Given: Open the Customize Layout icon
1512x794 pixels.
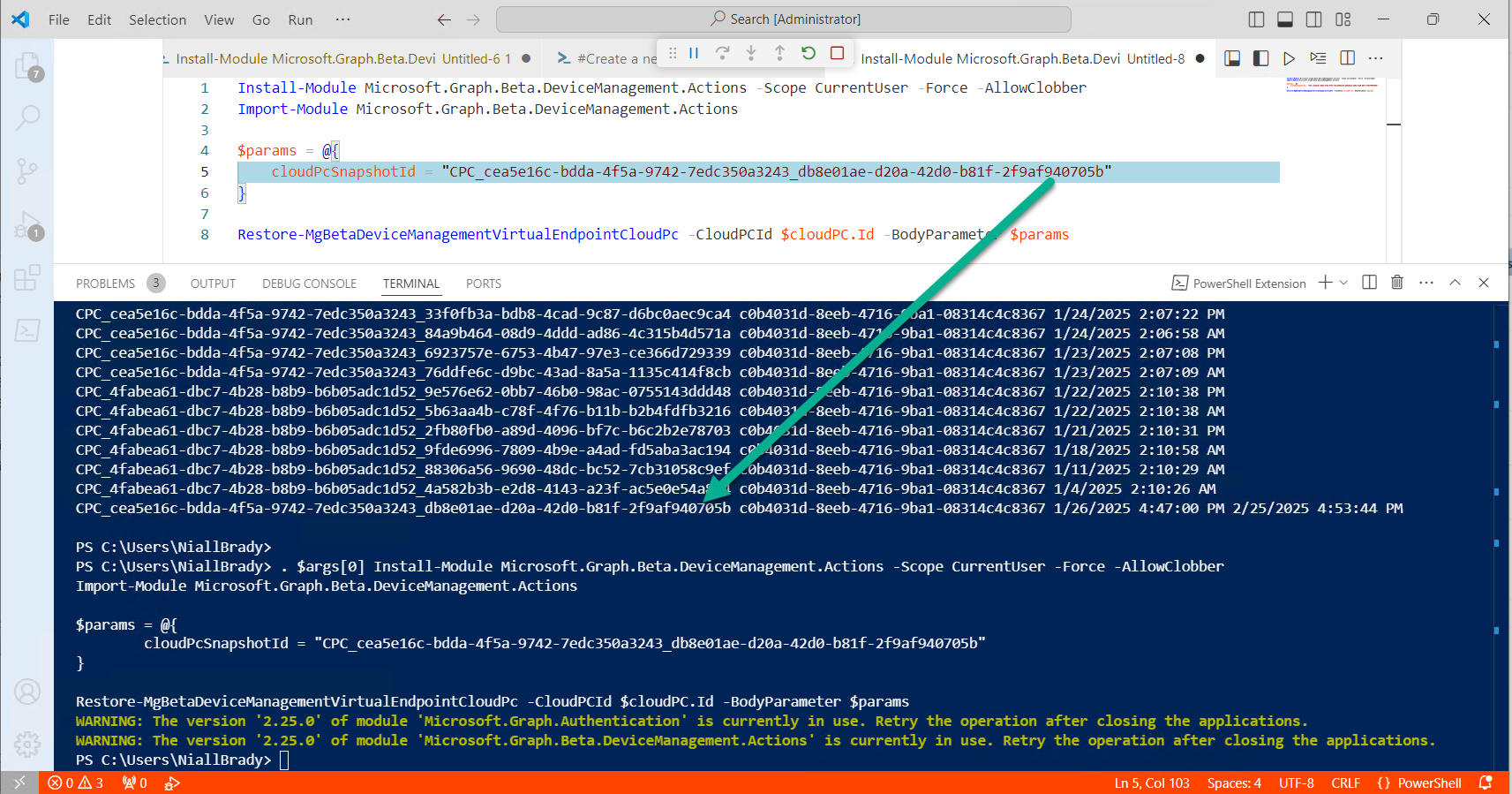Looking at the screenshot, I should point(1343,19).
